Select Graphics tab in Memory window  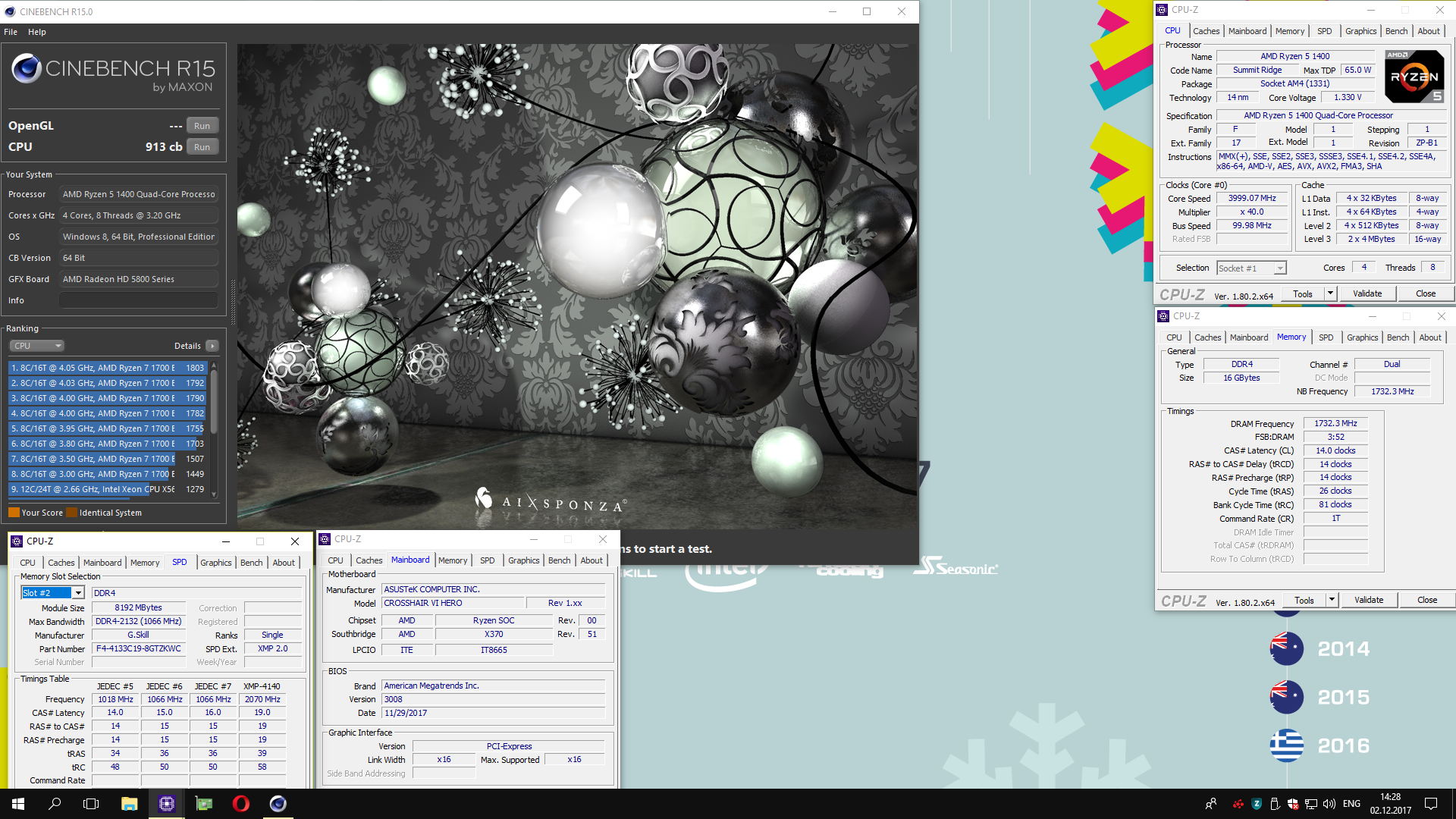pos(1362,337)
